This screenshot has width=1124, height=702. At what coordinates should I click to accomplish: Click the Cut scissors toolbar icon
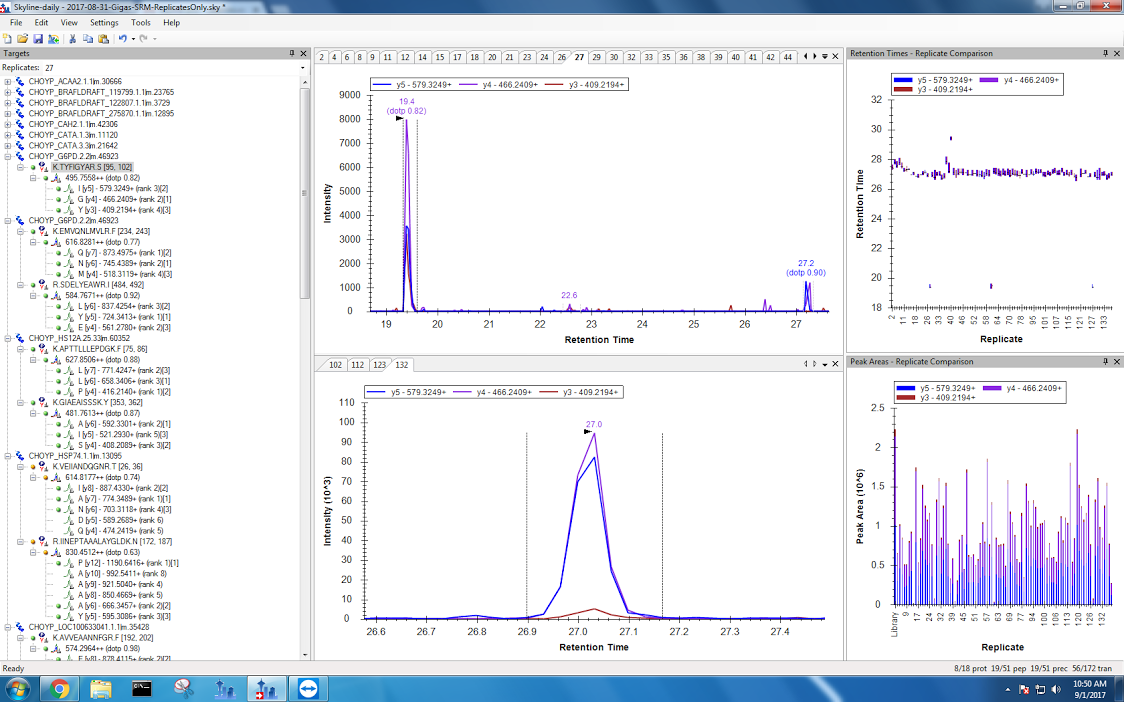coord(73,38)
